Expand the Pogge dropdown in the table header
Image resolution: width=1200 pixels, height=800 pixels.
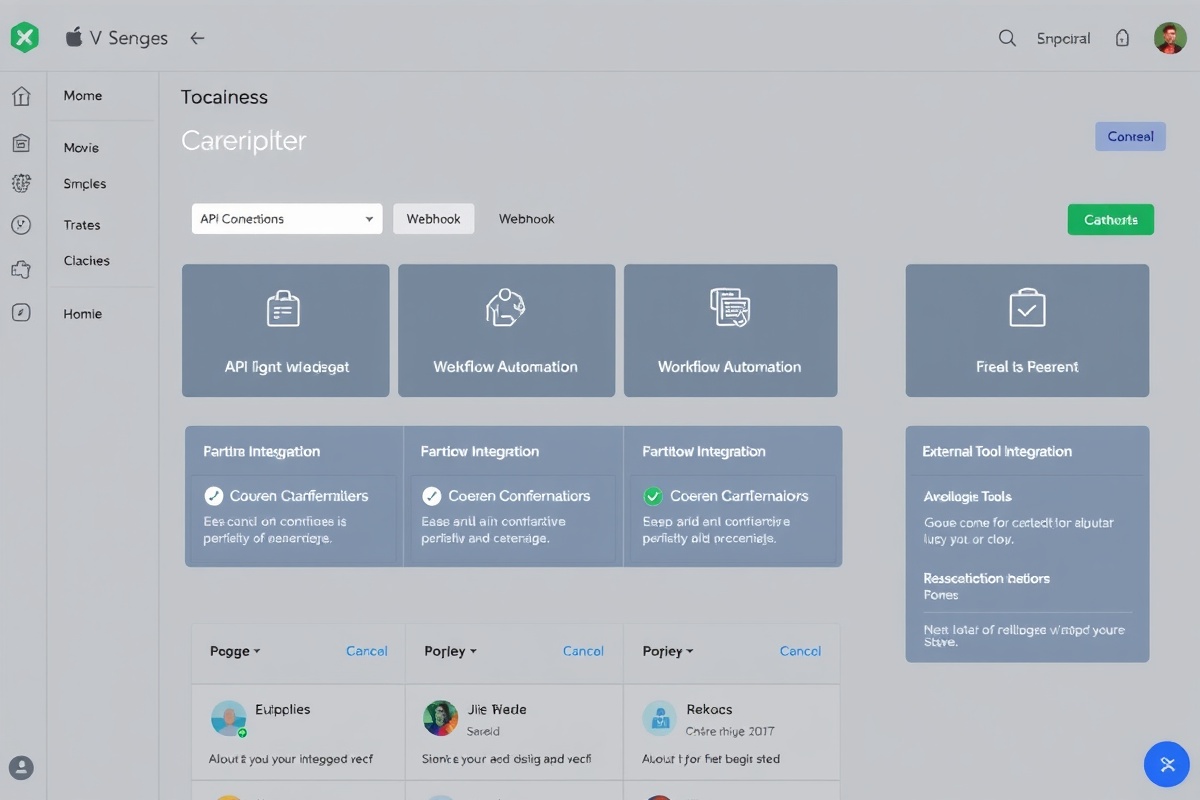coord(234,651)
